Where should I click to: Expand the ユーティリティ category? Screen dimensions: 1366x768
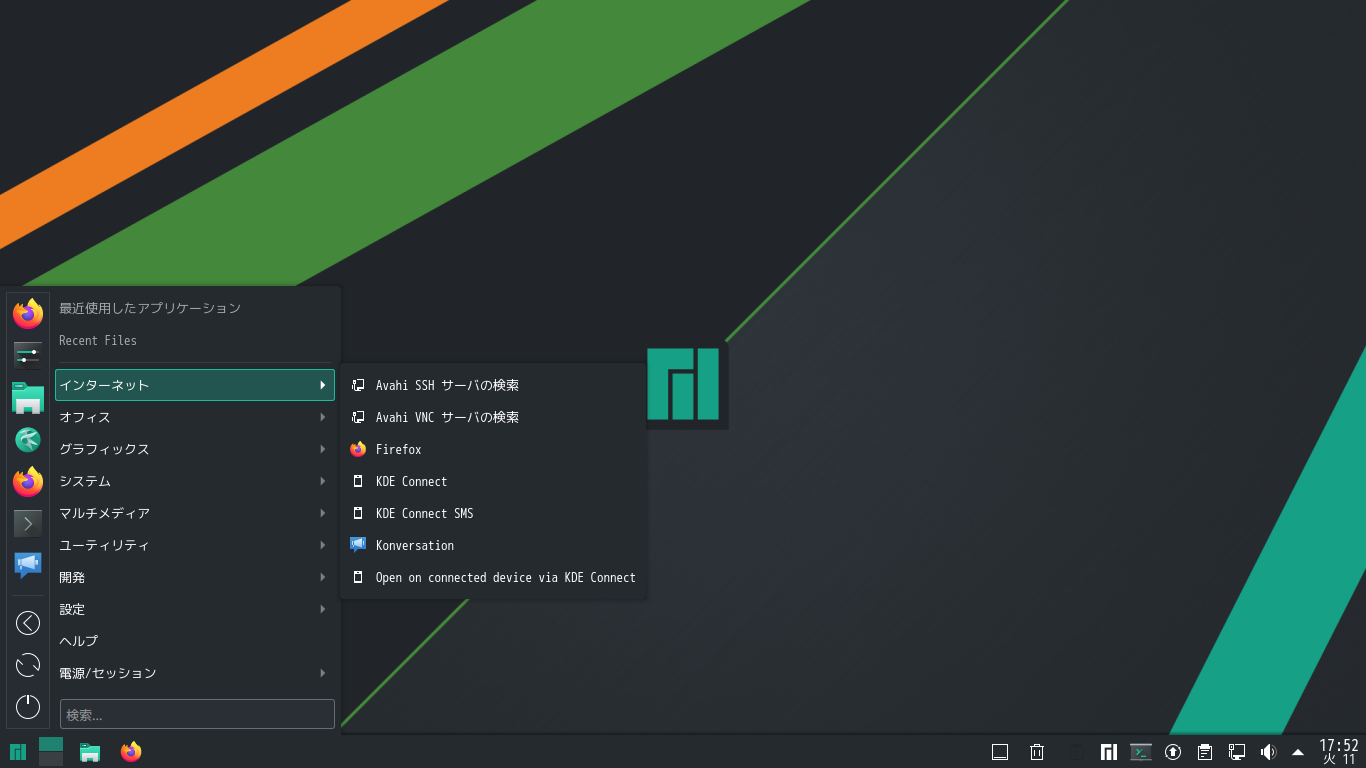195,545
